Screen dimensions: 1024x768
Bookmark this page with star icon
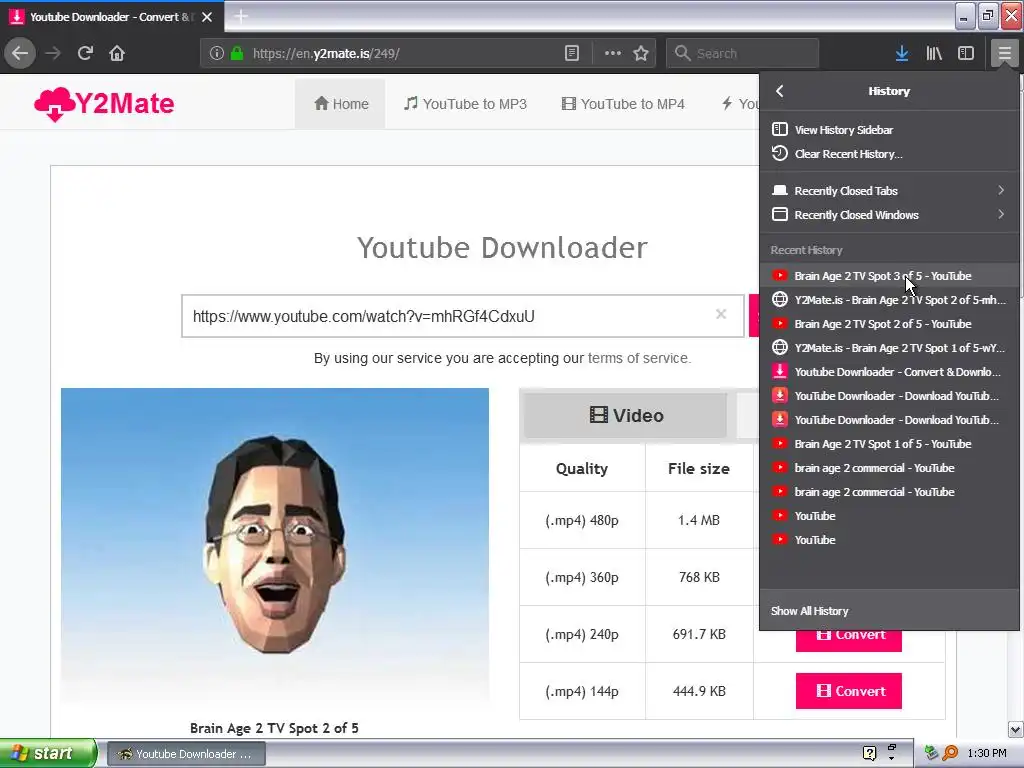point(641,54)
